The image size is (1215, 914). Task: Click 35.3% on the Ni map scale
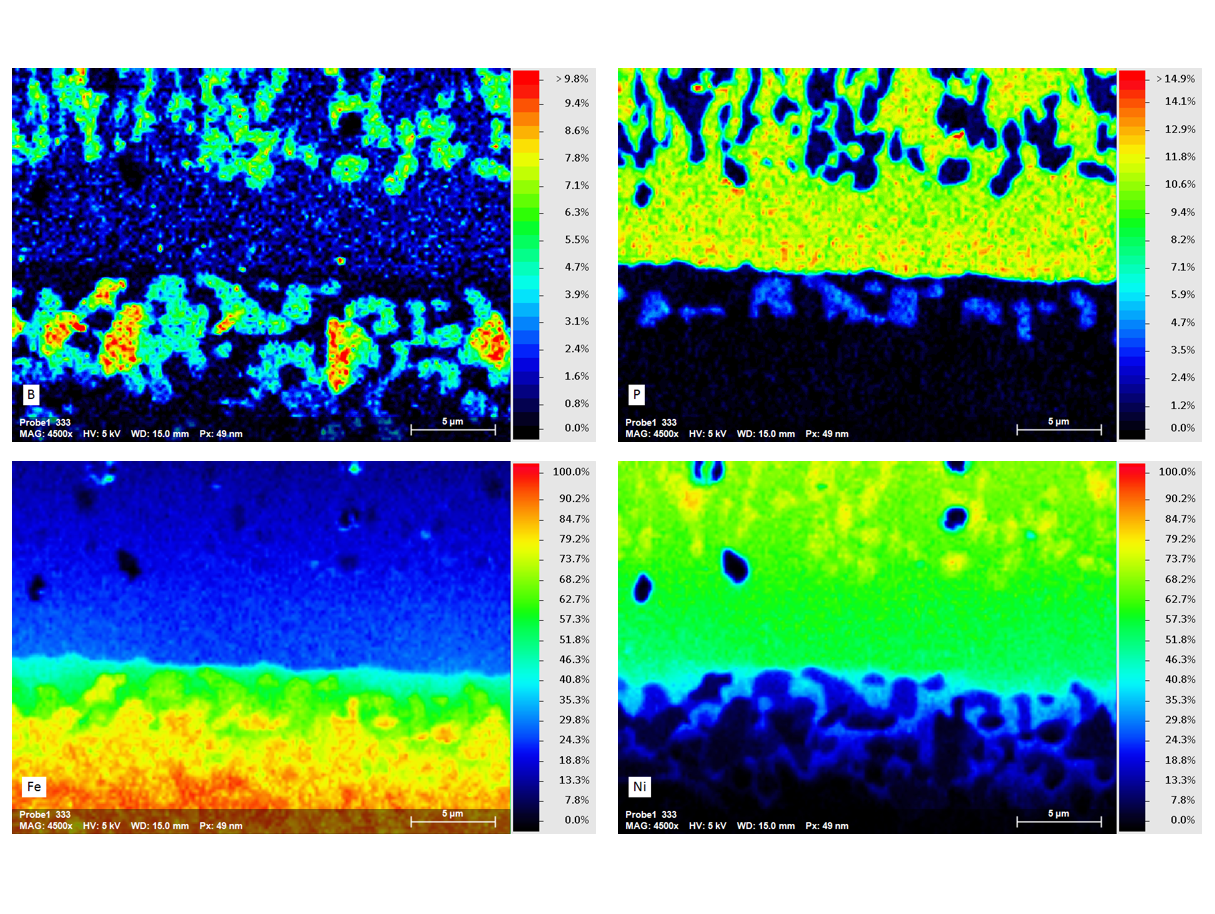coord(1181,699)
